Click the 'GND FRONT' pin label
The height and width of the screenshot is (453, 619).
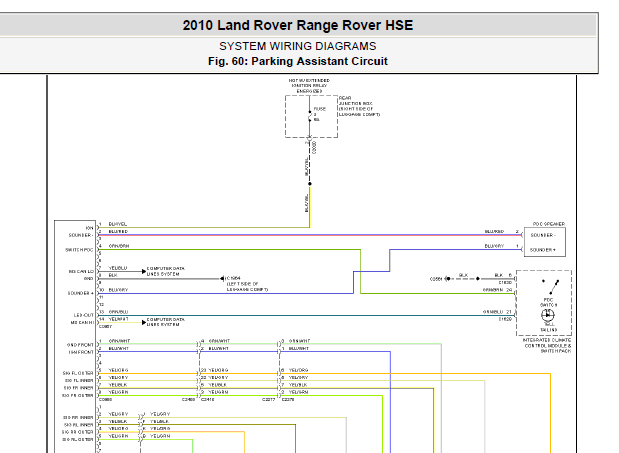tap(80, 345)
